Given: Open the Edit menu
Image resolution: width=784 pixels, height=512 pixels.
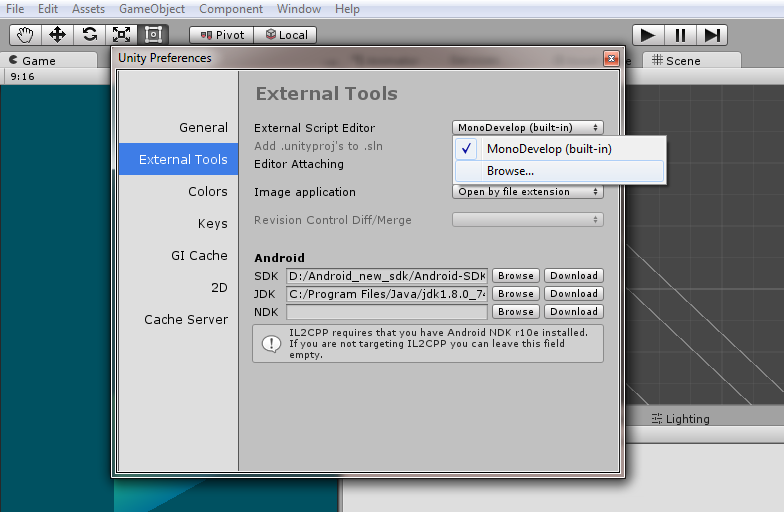Looking at the screenshot, I should (48, 9).
